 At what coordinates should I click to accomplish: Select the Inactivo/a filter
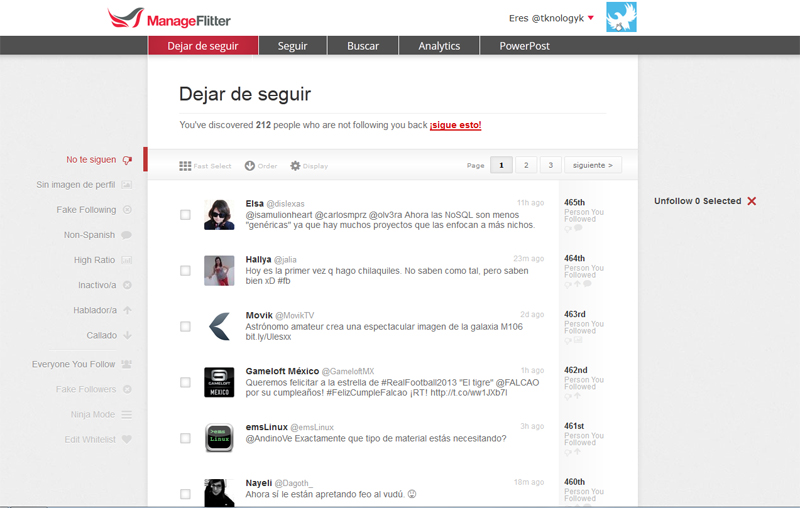97,285
